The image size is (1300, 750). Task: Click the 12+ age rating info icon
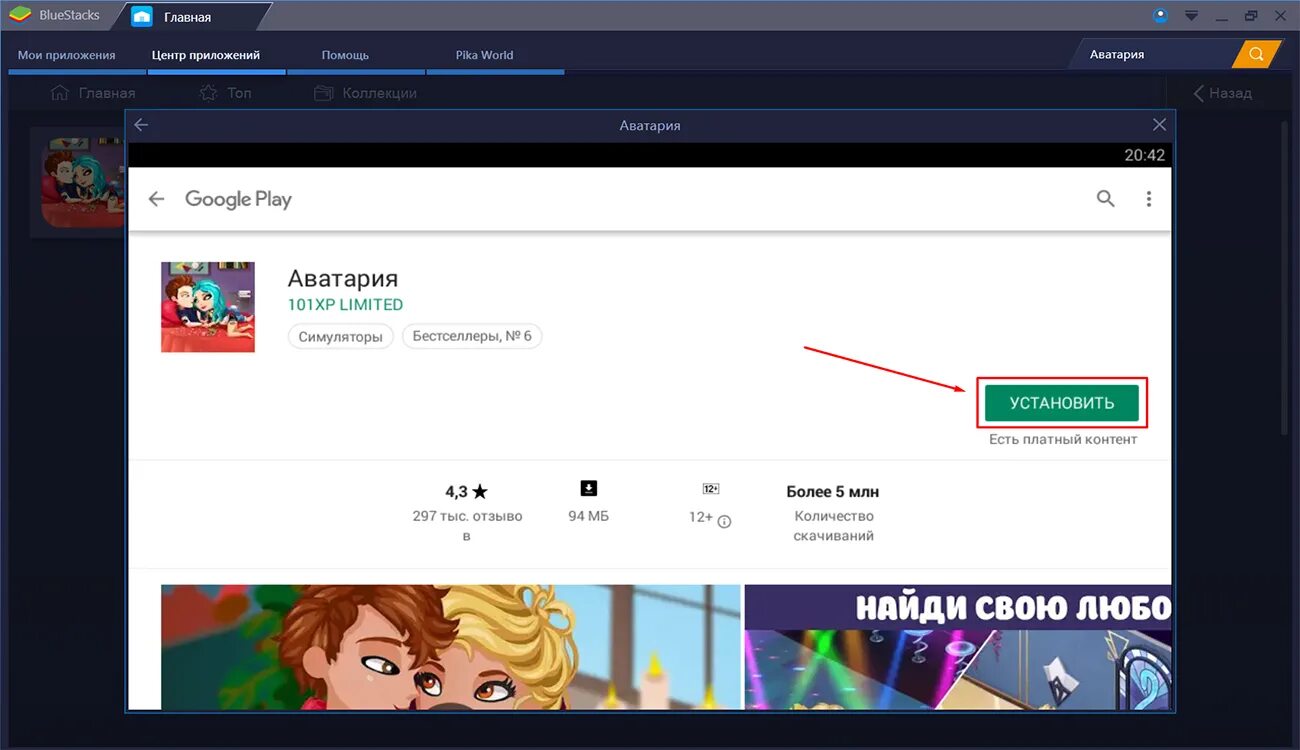tap(725, 521)
